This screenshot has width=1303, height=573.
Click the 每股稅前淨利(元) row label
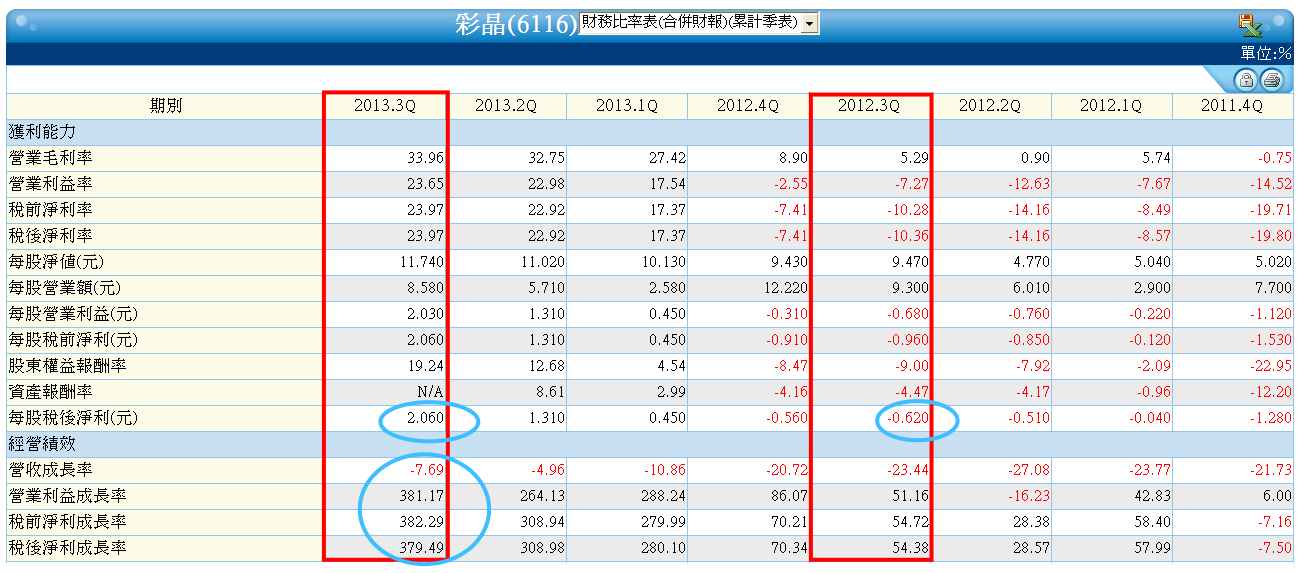pos(73,339)
